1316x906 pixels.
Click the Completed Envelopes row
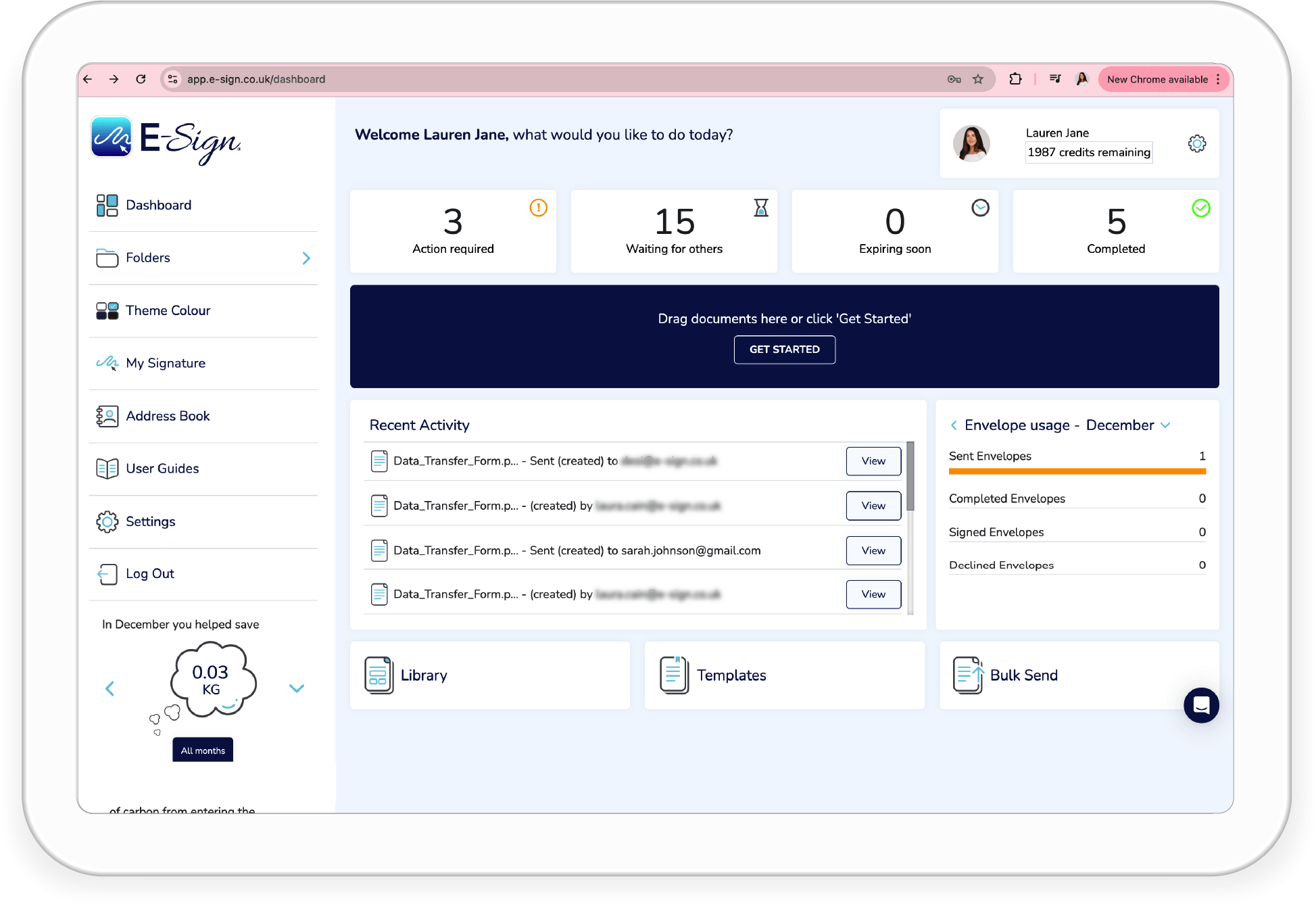pos(1077,499)
